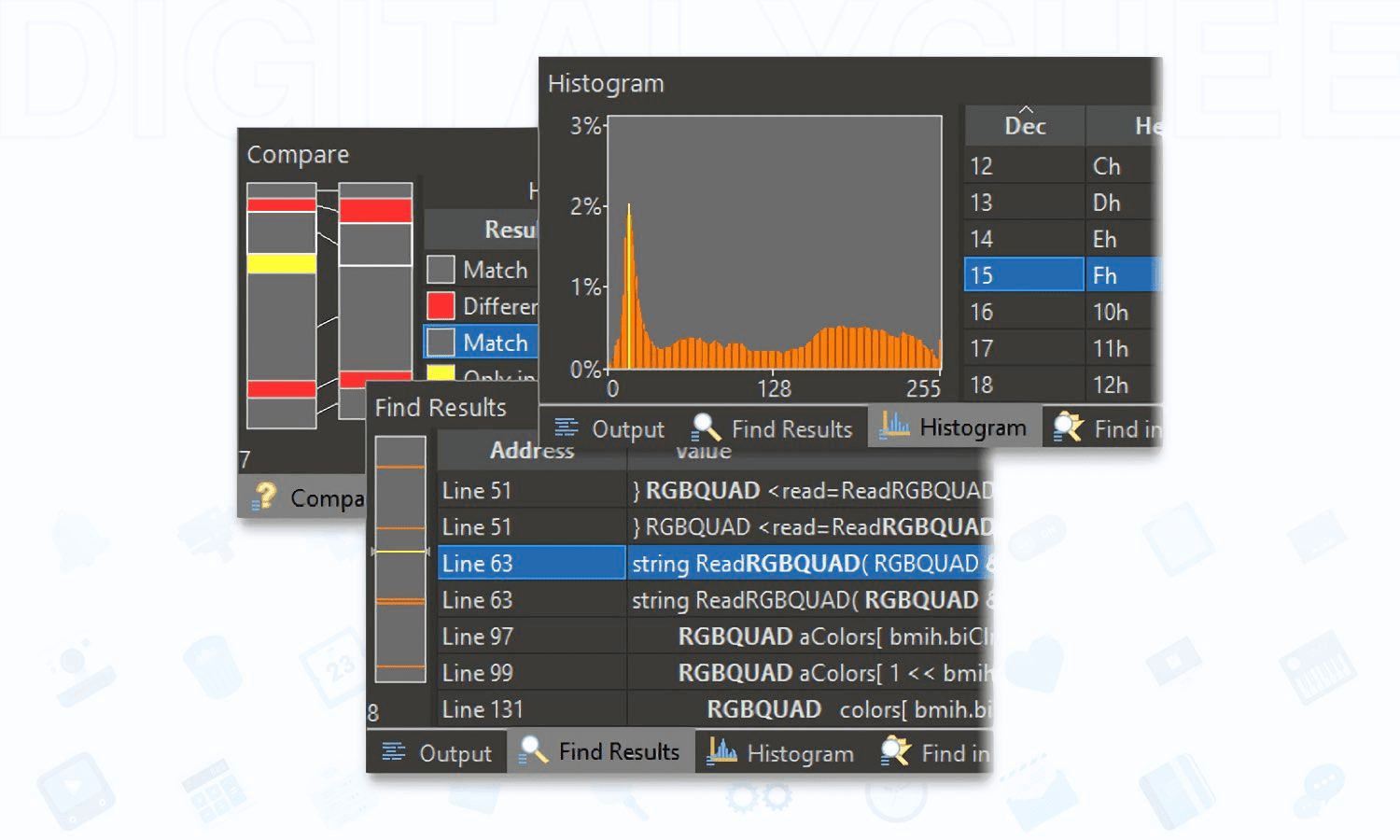Click the yellow Only in swatch

click(441, 373)
